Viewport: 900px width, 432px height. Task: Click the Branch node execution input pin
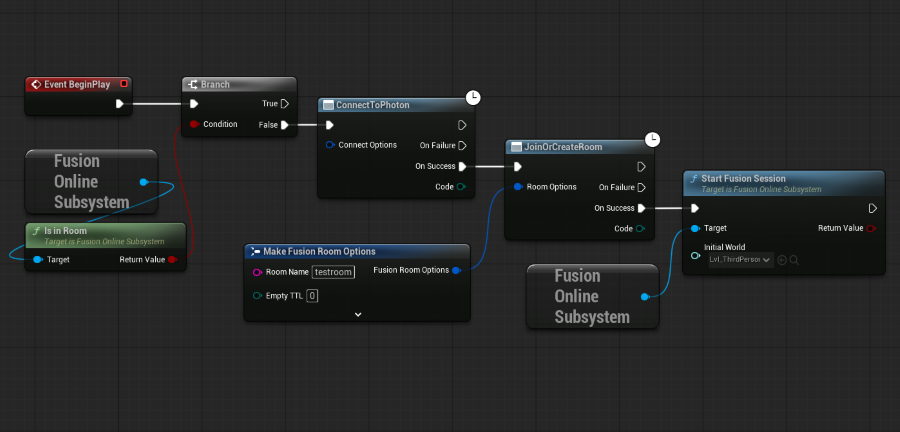pyautogui.click(x=194, y=104)
